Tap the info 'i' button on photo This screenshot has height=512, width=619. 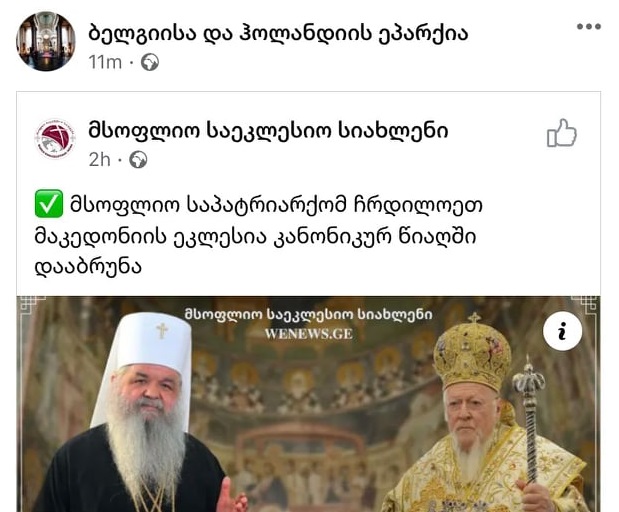click(x=563, y=331)
